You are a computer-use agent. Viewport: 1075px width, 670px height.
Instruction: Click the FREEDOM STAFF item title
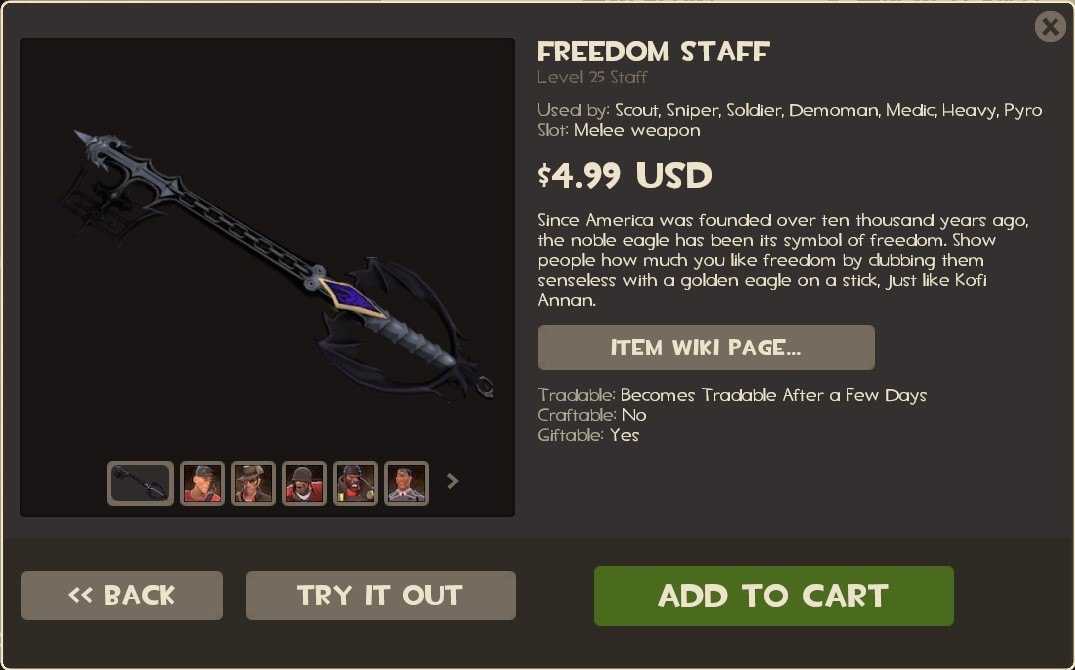click(653, 51)
